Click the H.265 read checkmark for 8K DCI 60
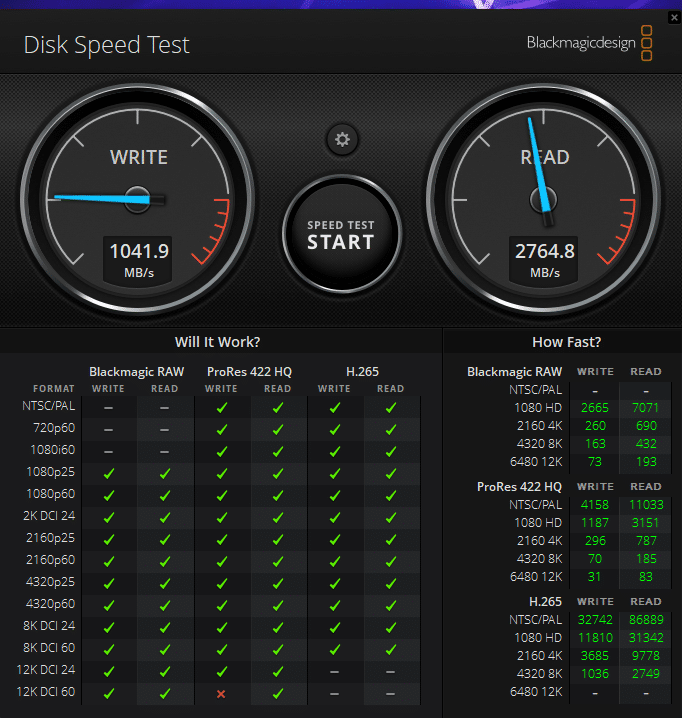This screenshot has height=718, width=682. point(391,649)
